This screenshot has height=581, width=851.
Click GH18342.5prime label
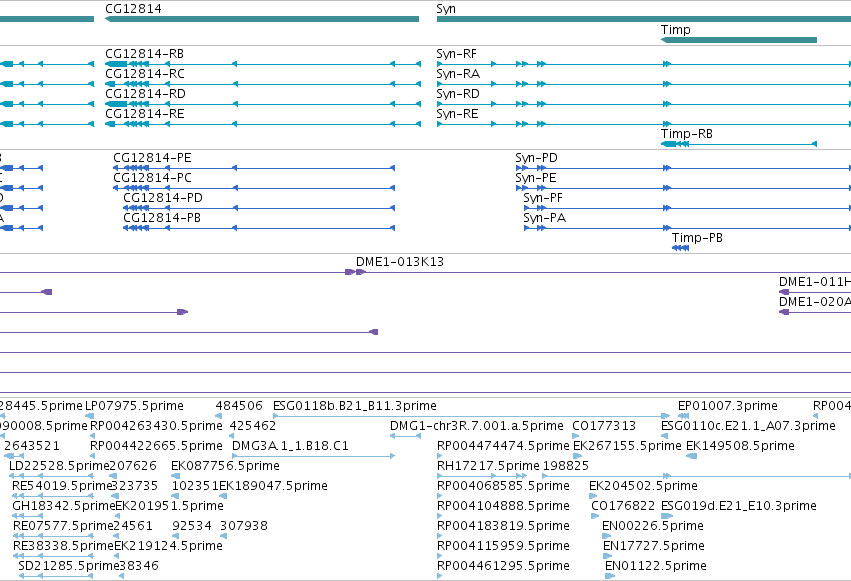(64, 506)
